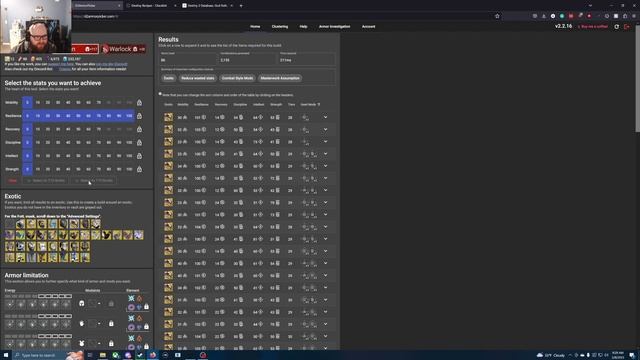
Task: Open Windows notification center
Action: click(632, 355)
